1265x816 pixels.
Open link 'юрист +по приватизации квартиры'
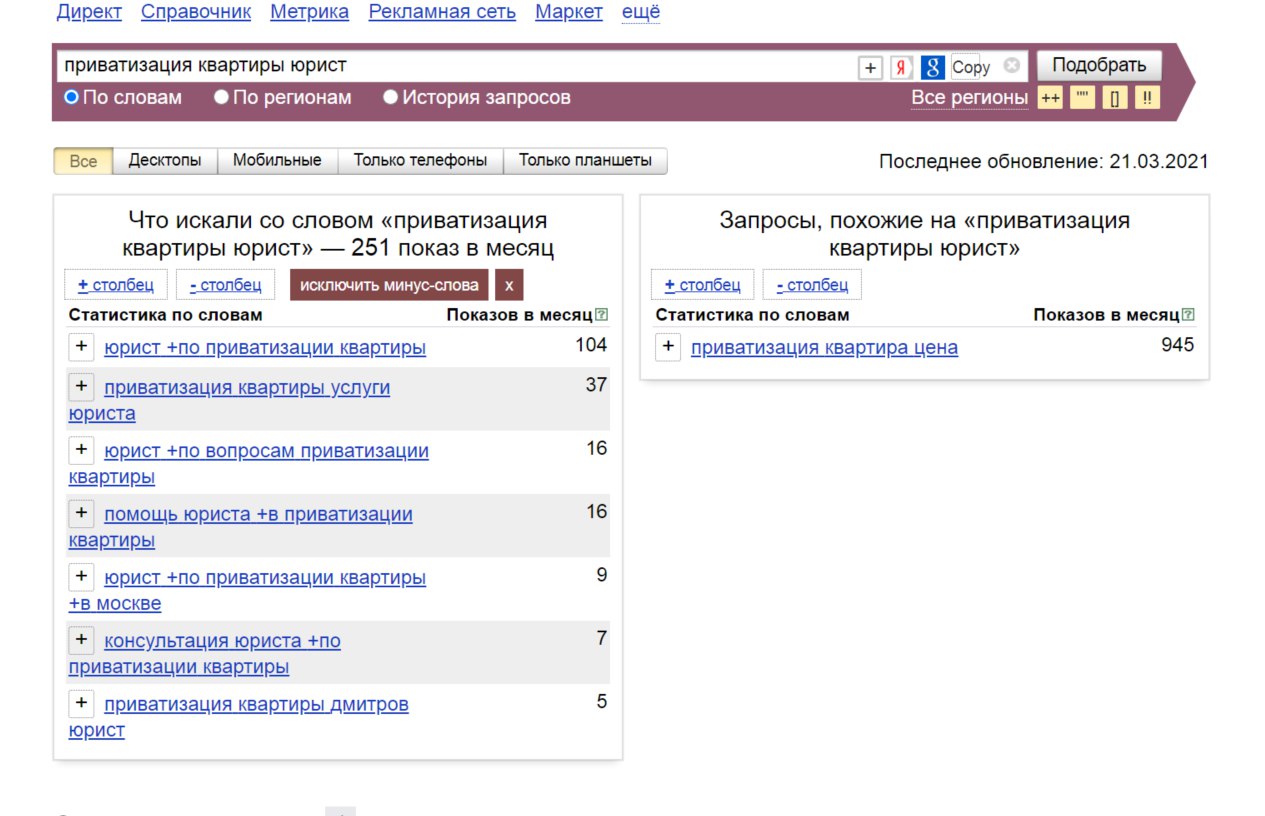[x=265, y=348]
